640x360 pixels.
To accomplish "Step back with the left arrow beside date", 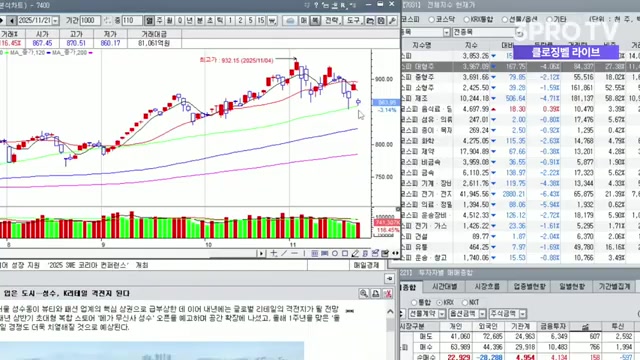I will pos(11,20).
